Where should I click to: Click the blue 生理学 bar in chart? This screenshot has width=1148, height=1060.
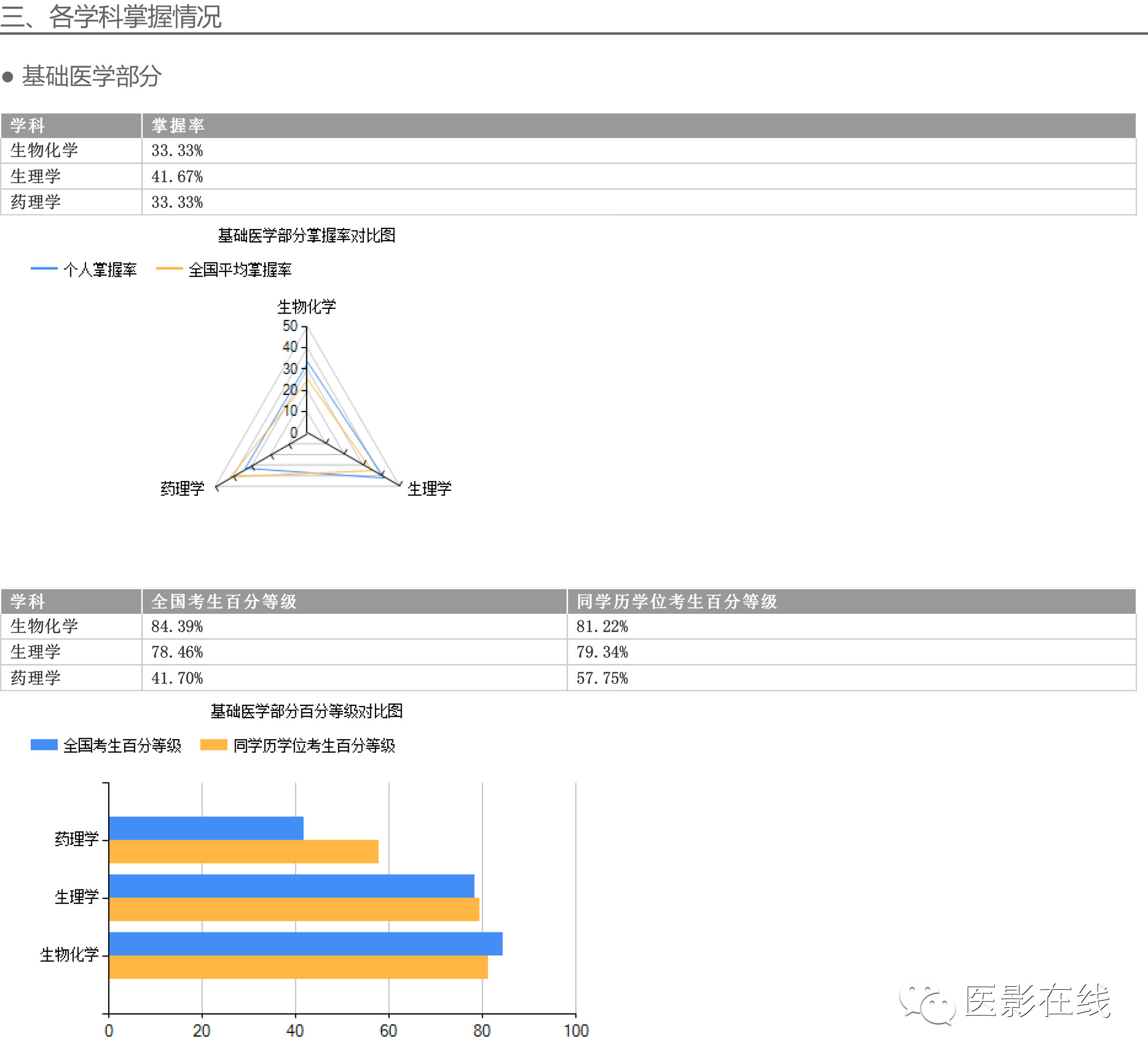[x=291, y=886]
